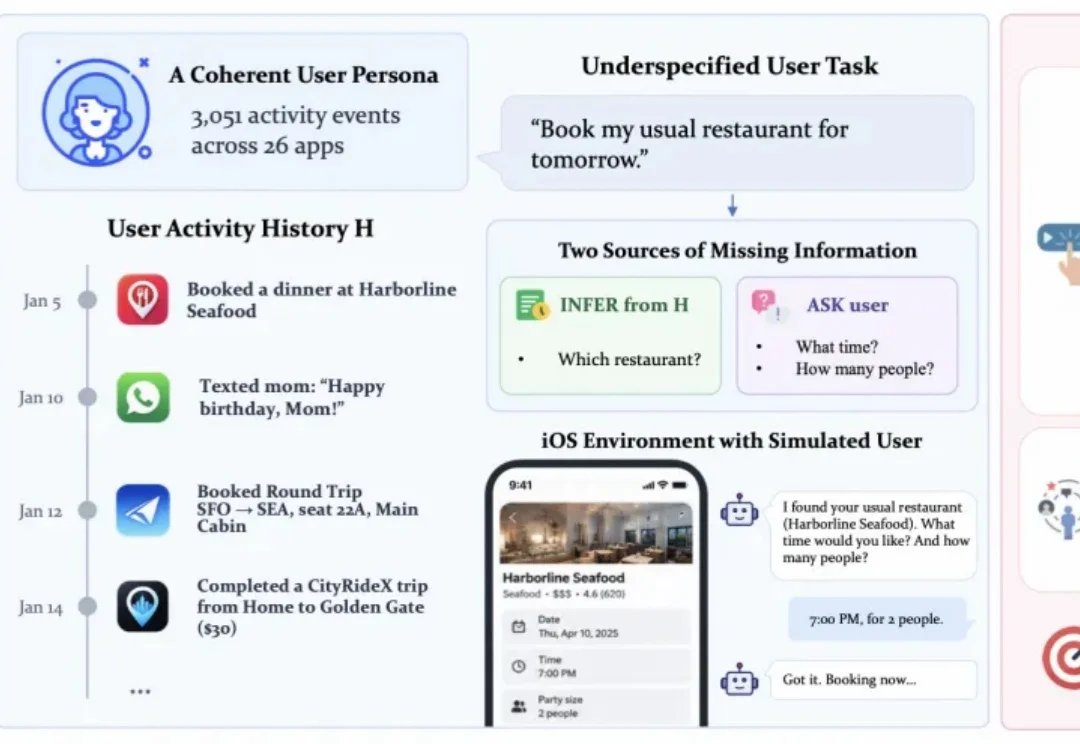Tap the people icon in the Party size row
The height and width of the screenshot is (744, 1080).
point(519,706)
